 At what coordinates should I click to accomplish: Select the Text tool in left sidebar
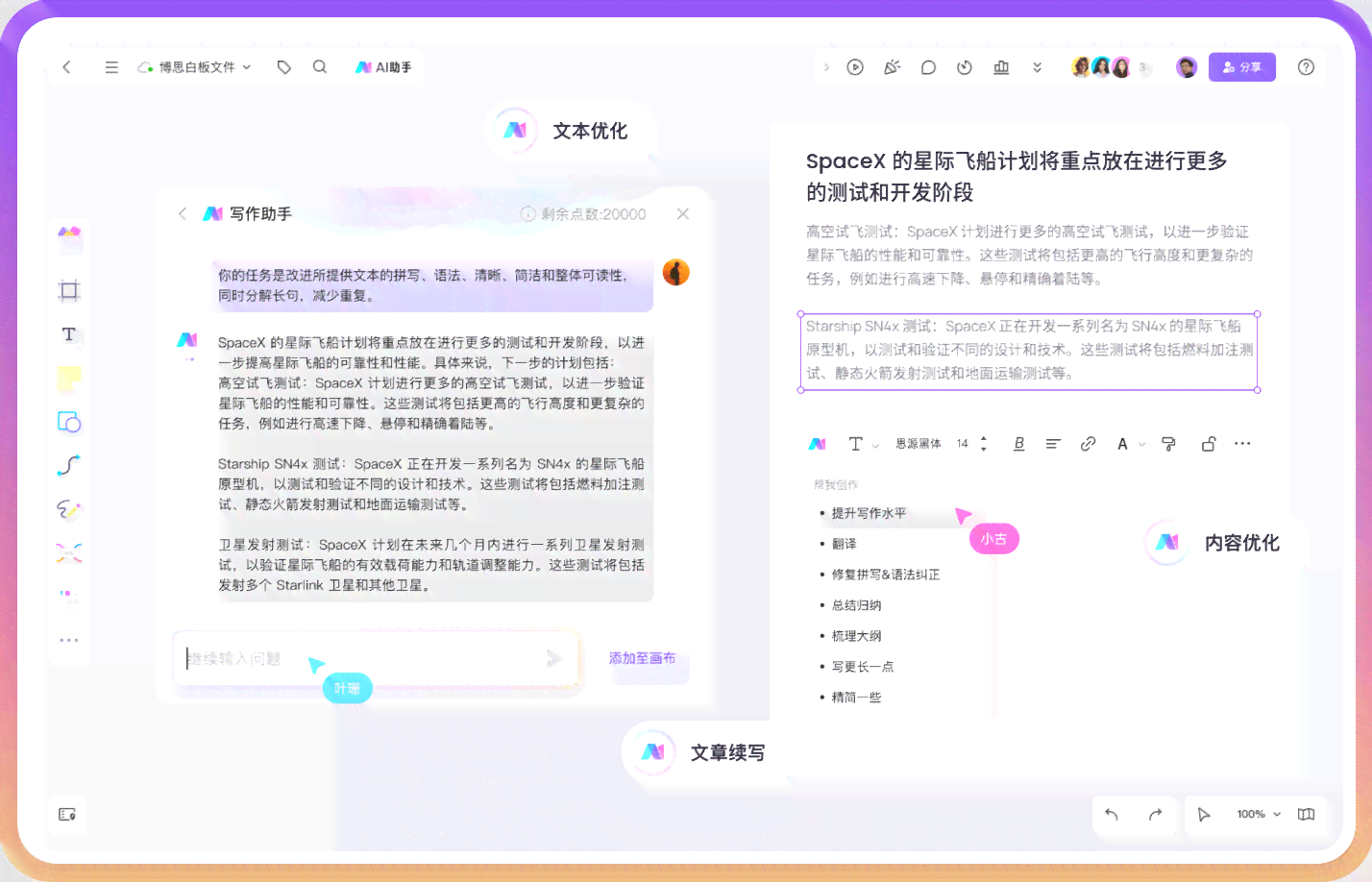[69, 334]
